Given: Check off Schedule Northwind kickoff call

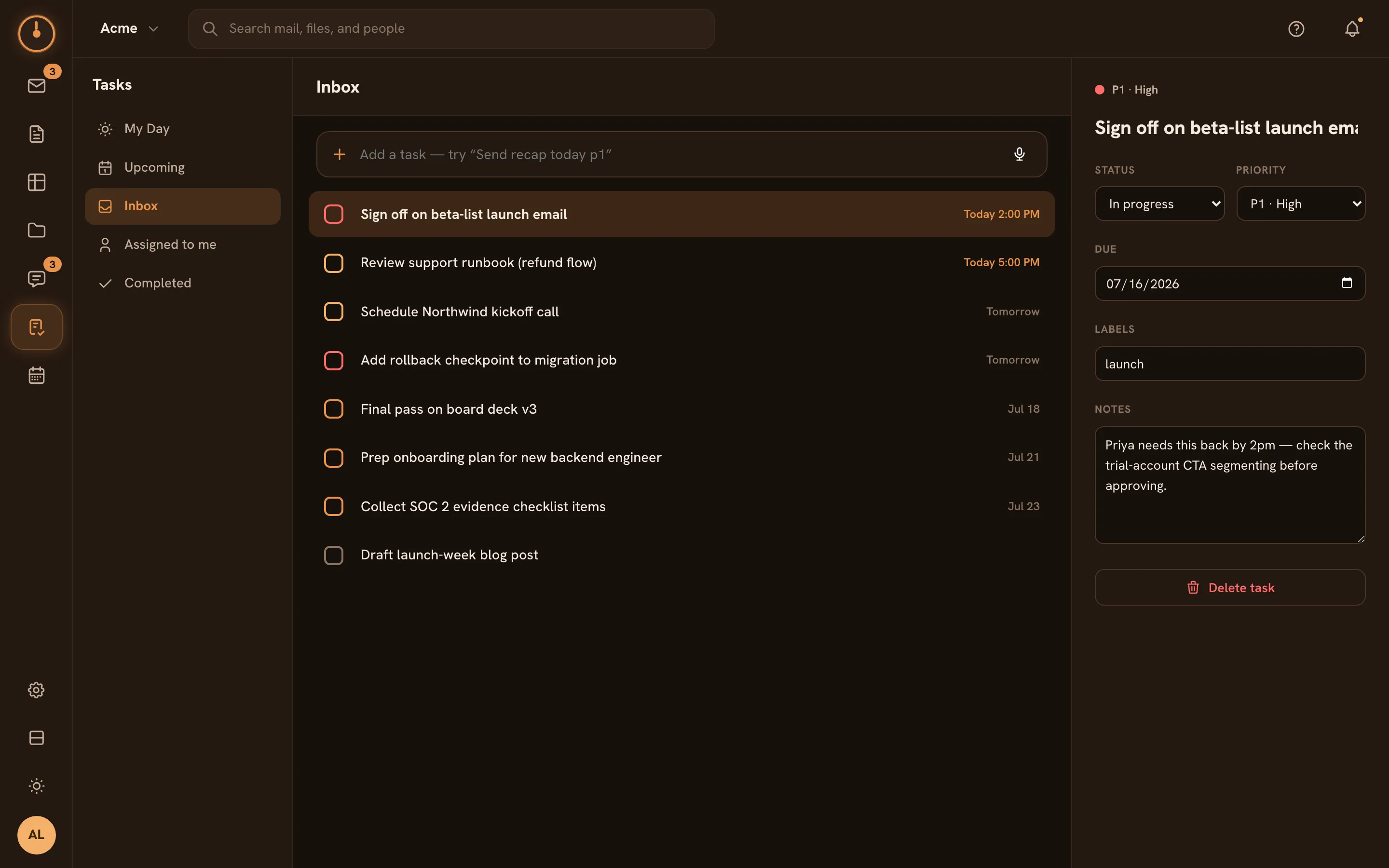Looking at the screenshot, I should [333, 312].
